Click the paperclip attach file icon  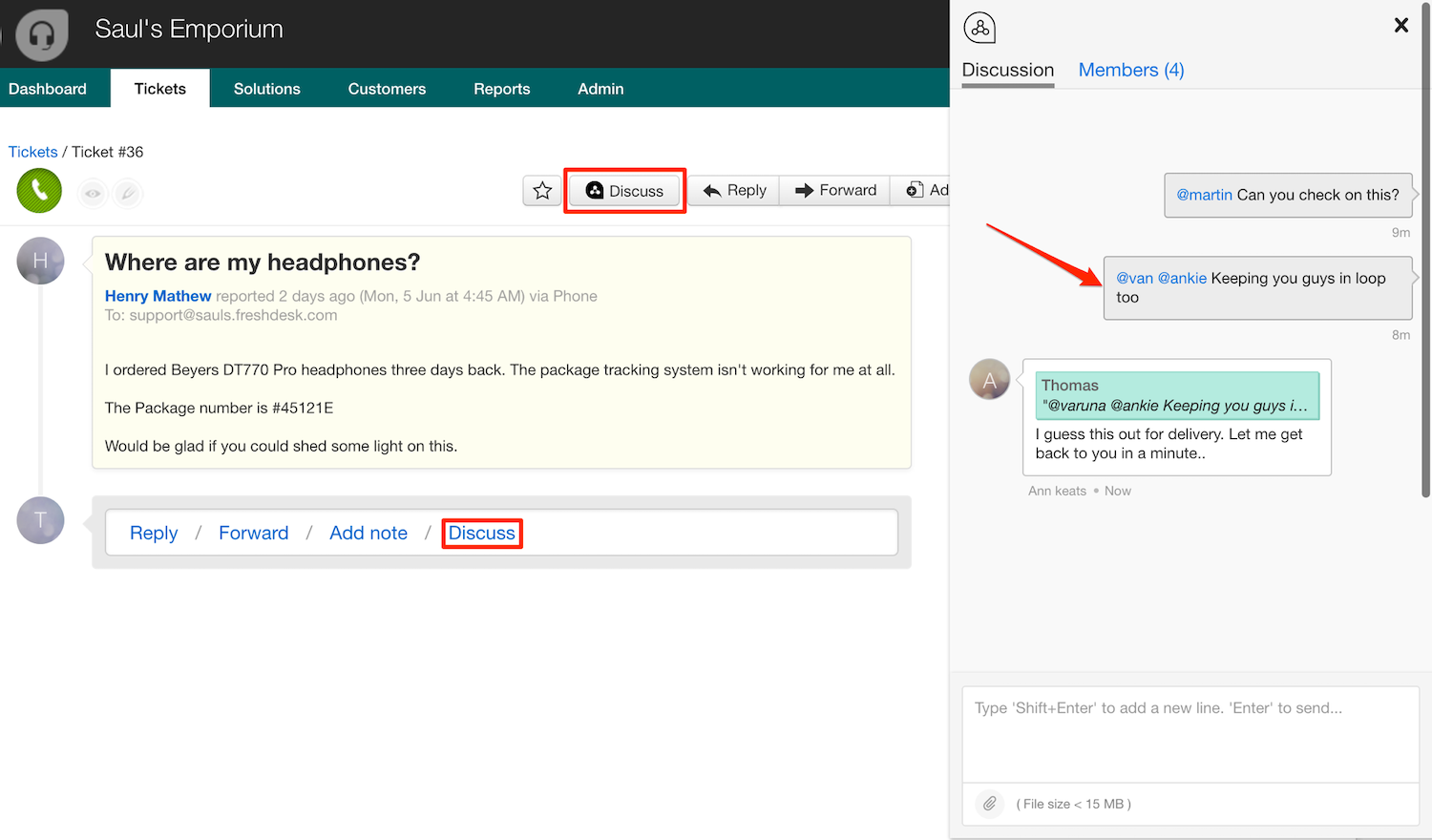[990, 804]
